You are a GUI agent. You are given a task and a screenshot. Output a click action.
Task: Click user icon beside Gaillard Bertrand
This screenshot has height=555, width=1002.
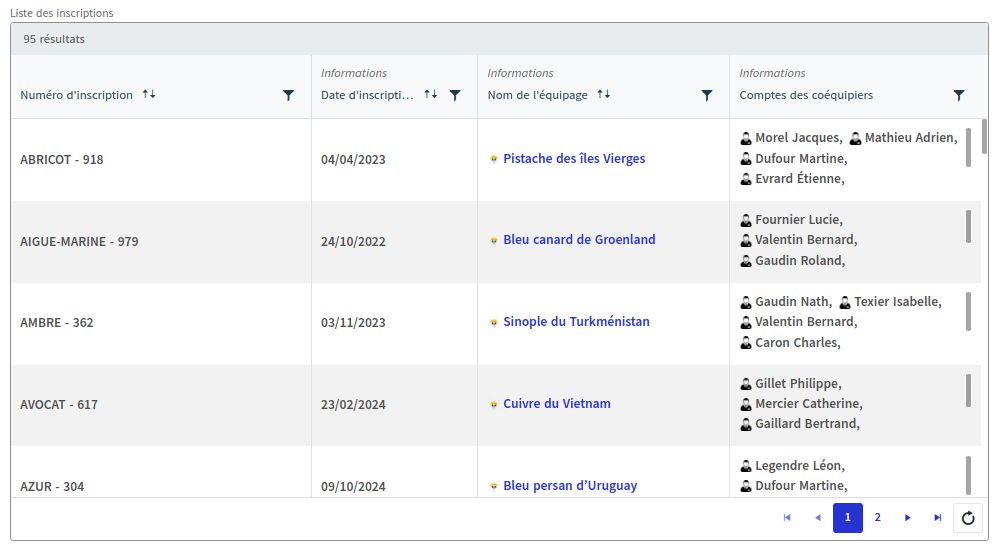click(746, 424)
